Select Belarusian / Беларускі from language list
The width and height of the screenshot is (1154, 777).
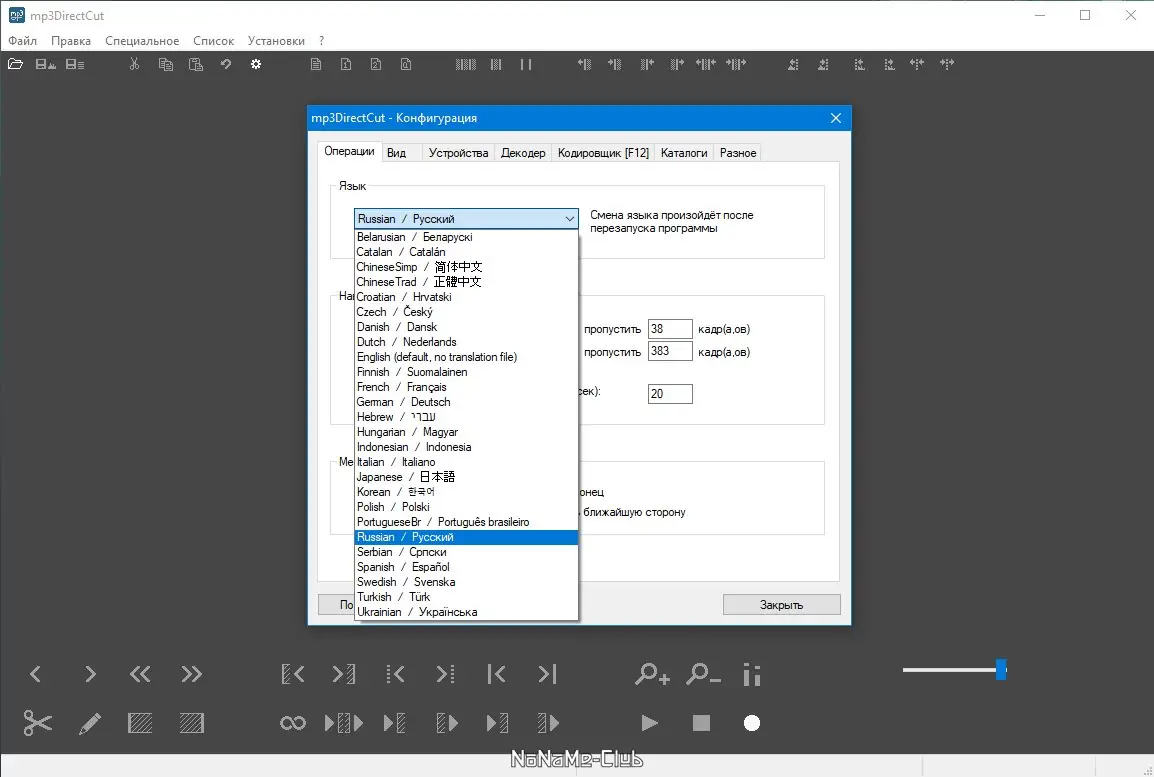click(466, 237)
